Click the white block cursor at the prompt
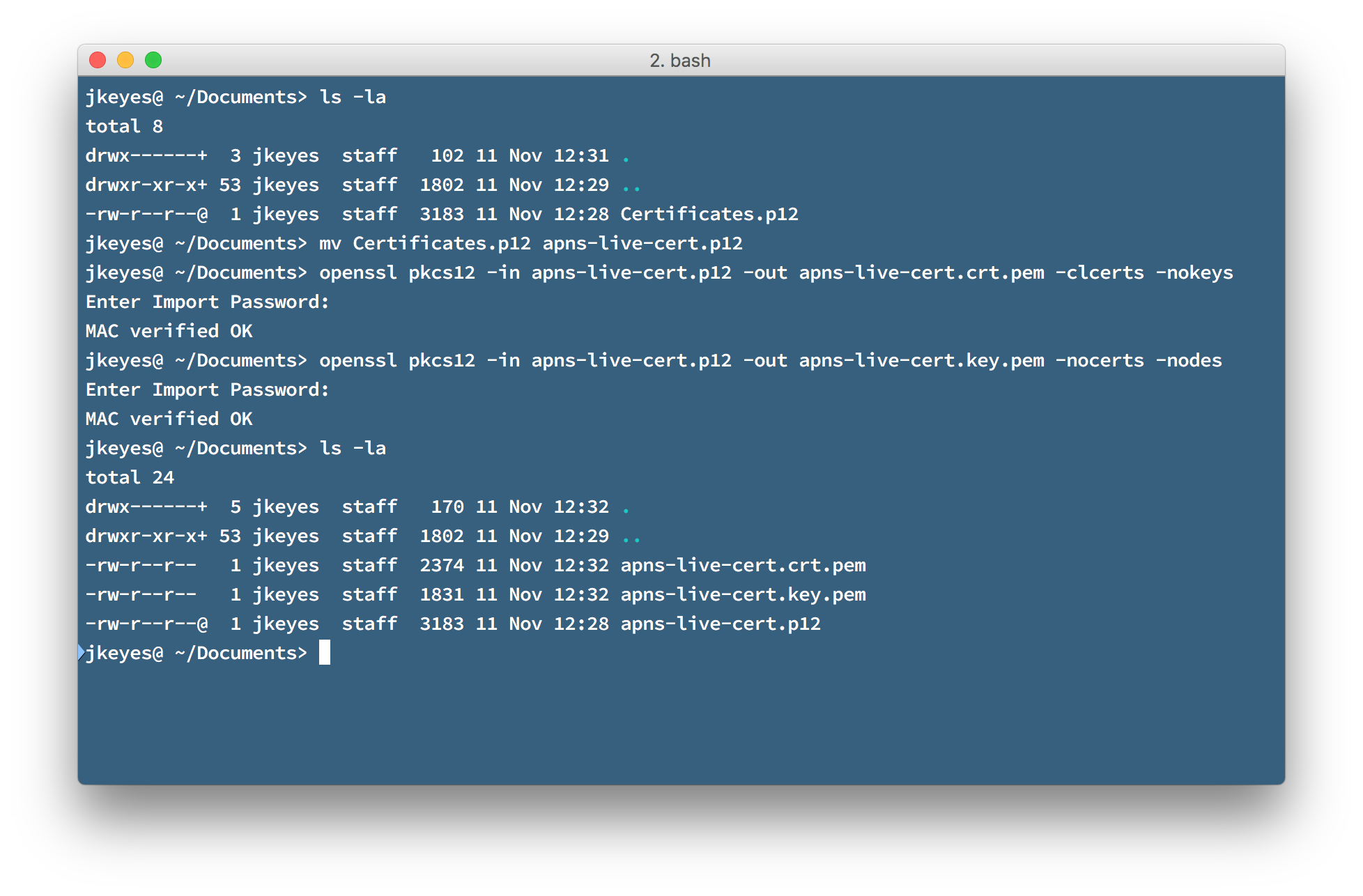Image resolution: width=1363 pixels, height=896 pixels. 325,653
